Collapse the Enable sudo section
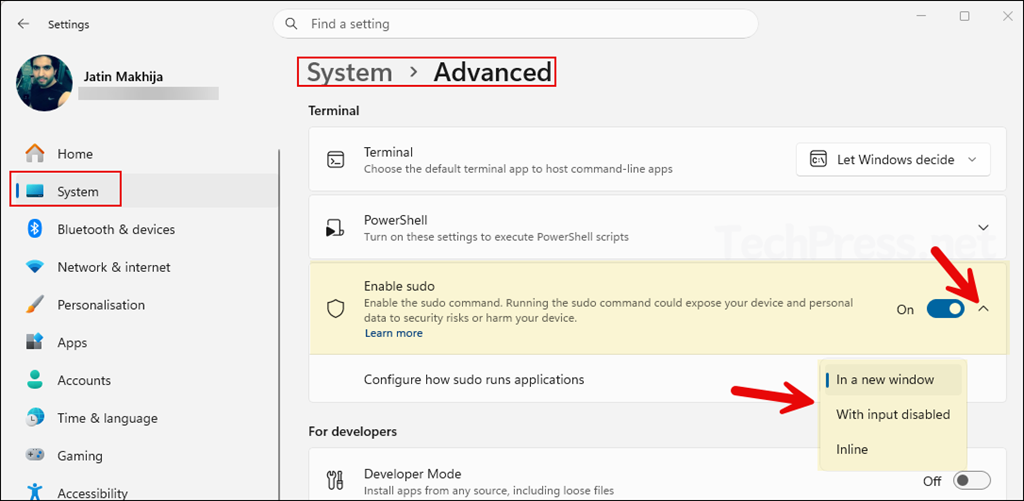The height and width of the screenshot is (501, 1024). coord(982,309)
